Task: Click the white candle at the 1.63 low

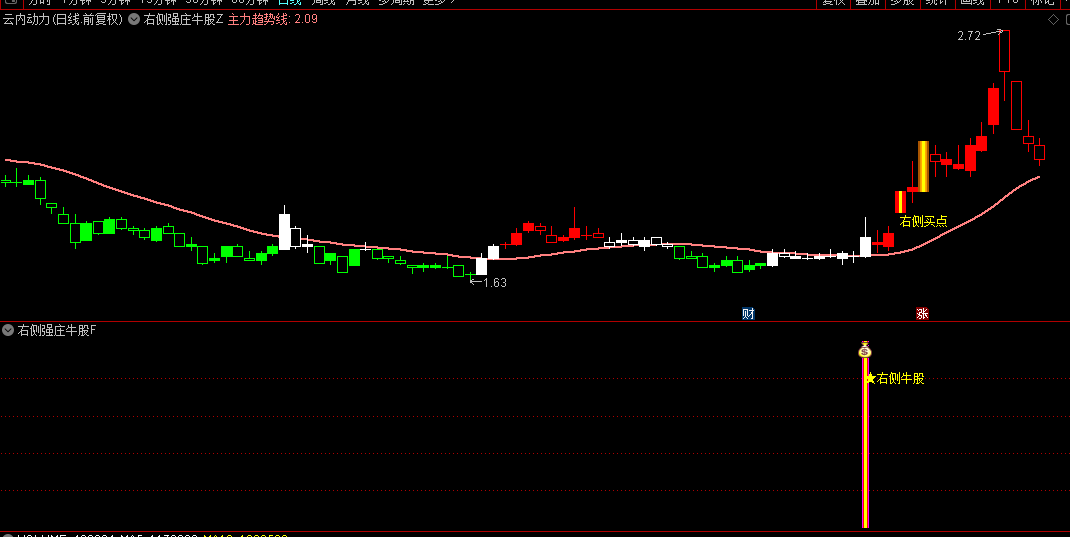Action: (x=481, y=266)
